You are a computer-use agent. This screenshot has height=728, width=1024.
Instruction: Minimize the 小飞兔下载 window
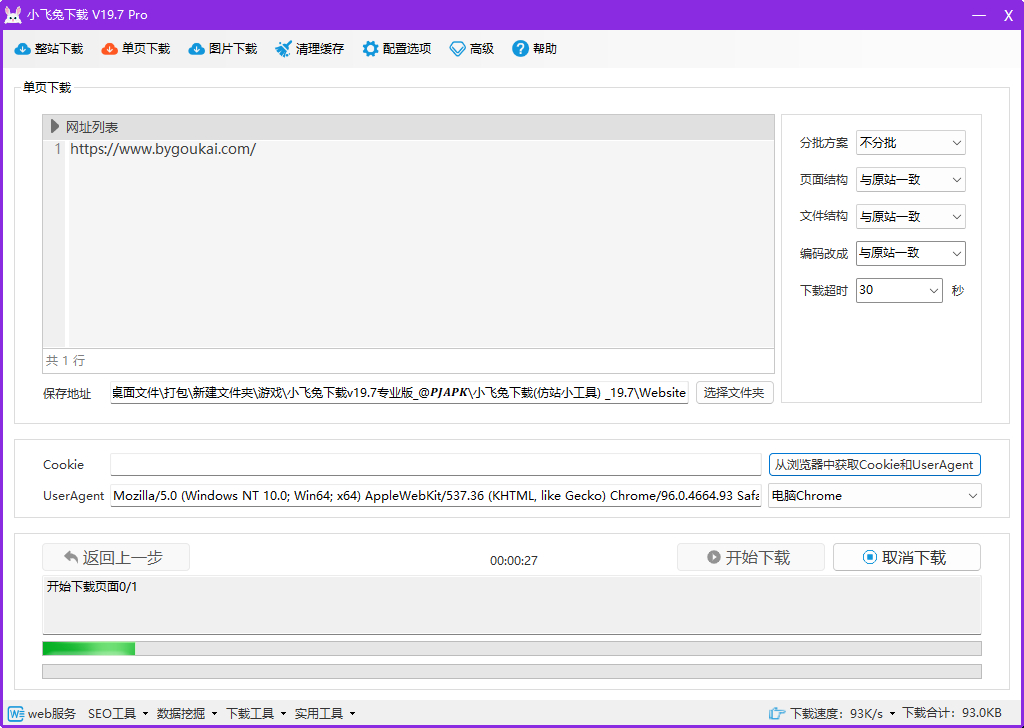coord(978,15)
